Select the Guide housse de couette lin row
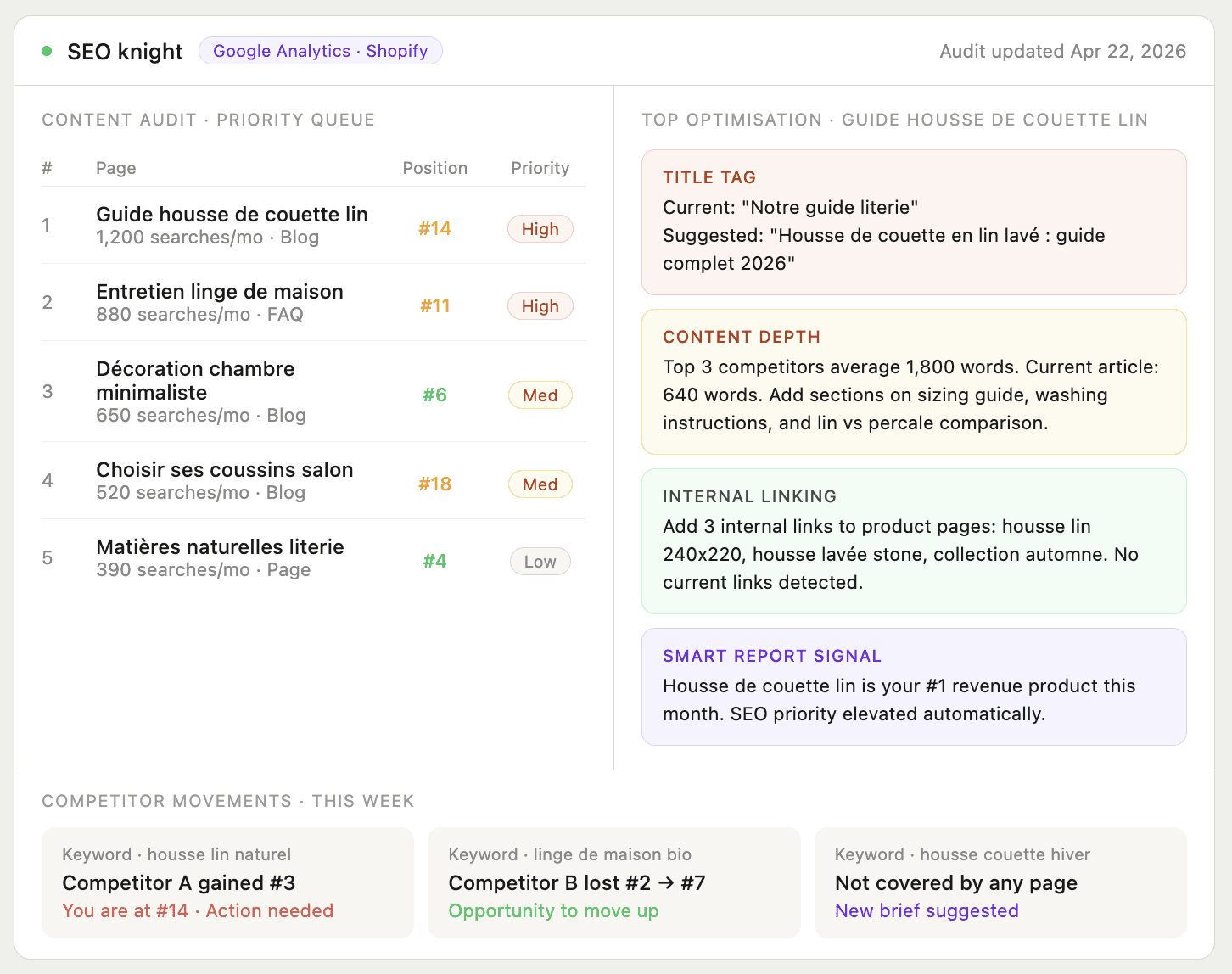The height and width of the screenshot is (974, 1232). click(x=232, y=225)
